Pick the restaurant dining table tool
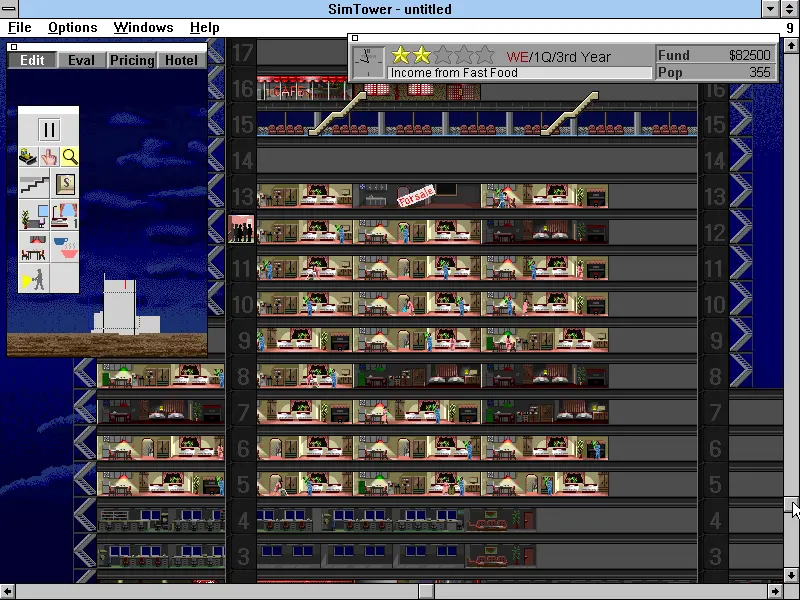The image size is (800, 600). point(34,247)
